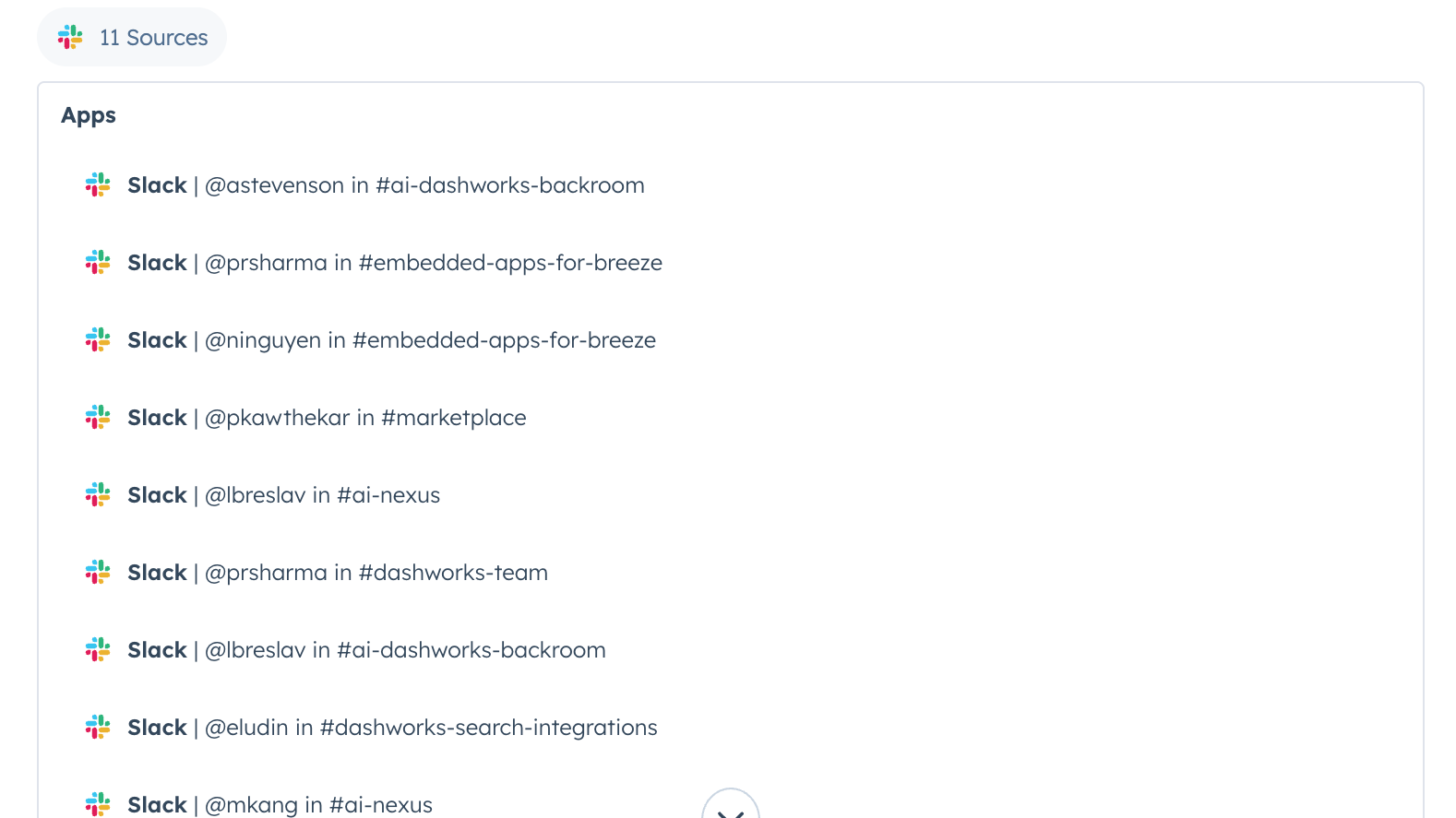
Task: Click the Slack icon next to @prsharma in #embedded-apps-for-breeze
Action: pos(98,263)
